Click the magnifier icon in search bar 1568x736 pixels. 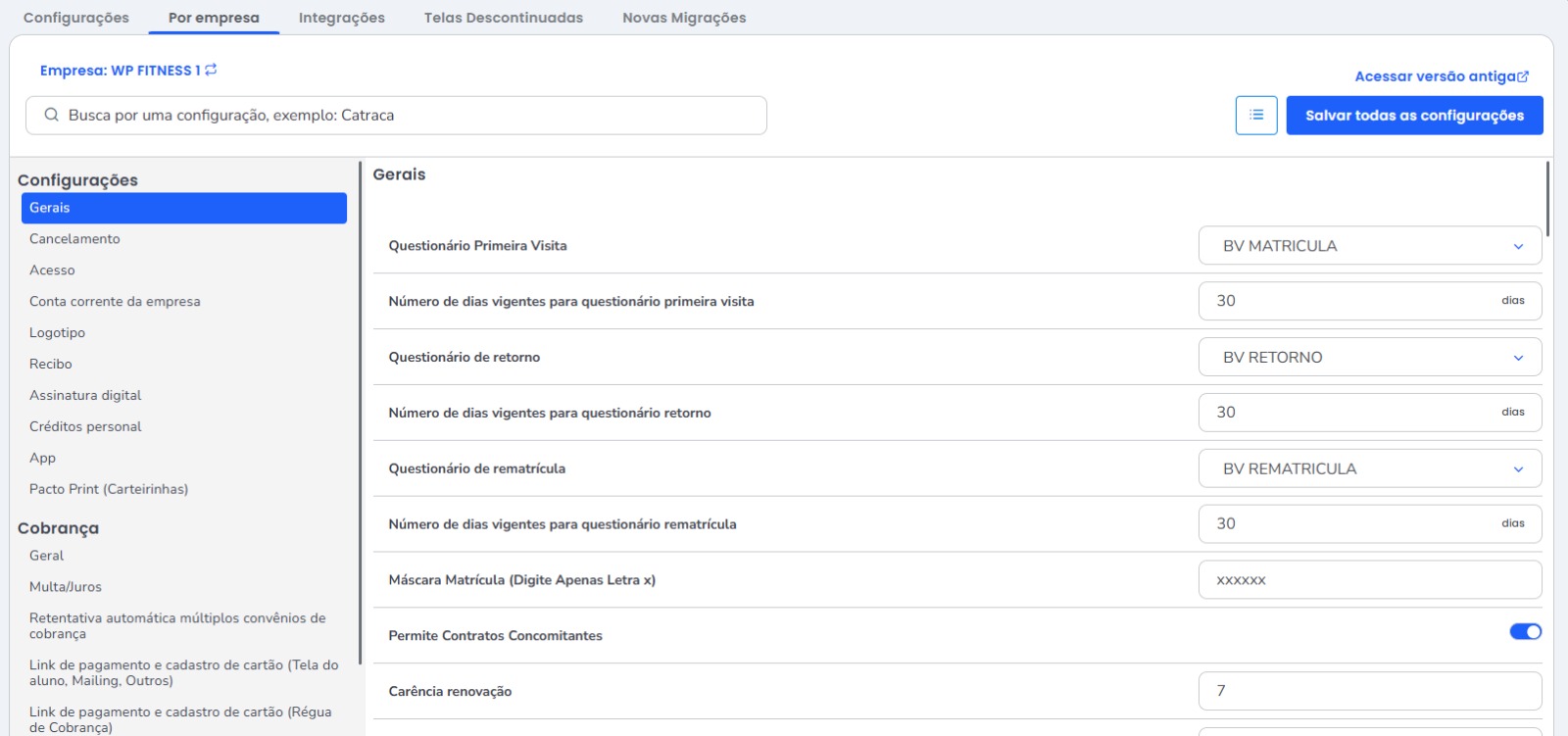[52, 116]
